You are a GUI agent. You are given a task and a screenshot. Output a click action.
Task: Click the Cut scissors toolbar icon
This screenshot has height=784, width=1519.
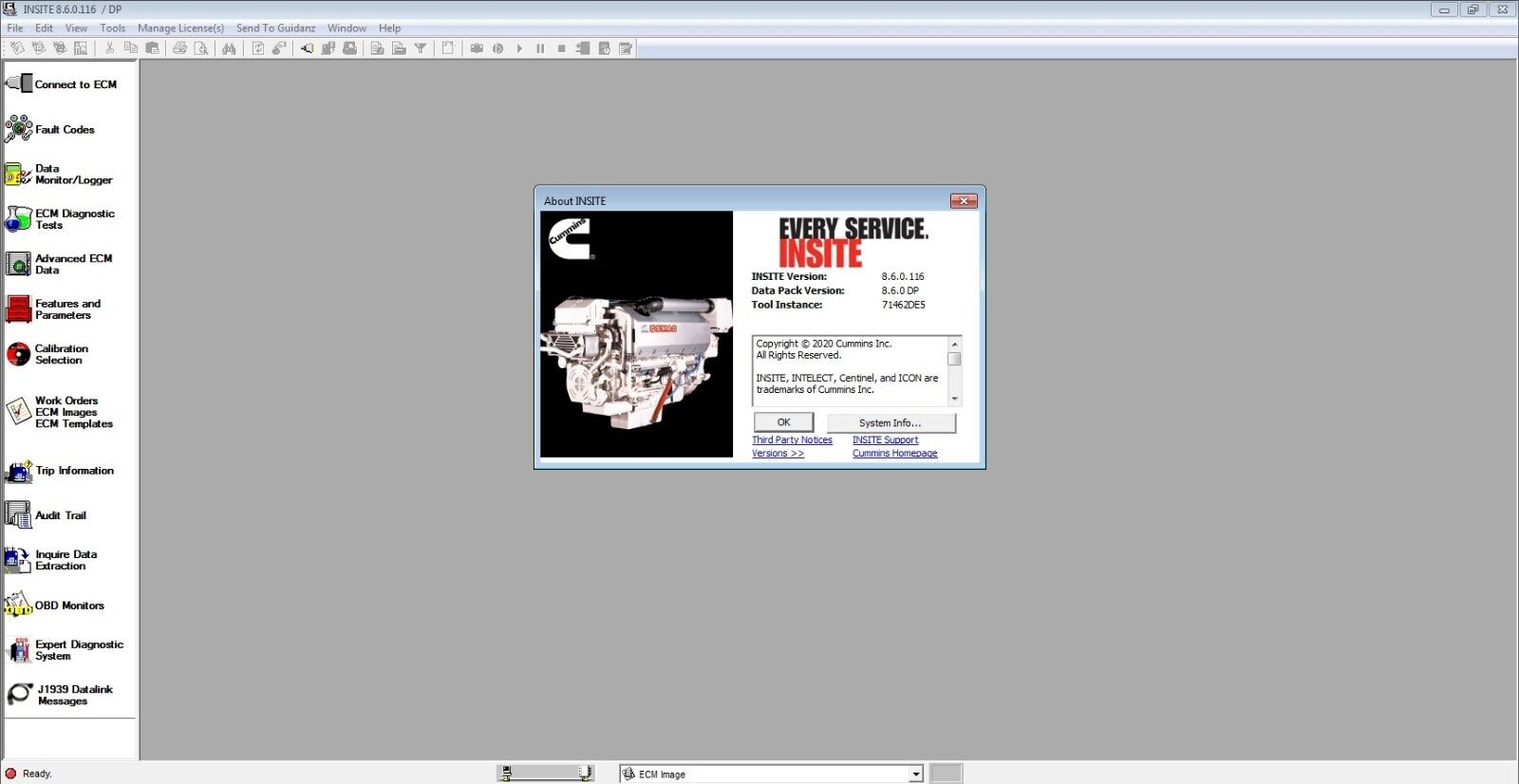(110, 48)
